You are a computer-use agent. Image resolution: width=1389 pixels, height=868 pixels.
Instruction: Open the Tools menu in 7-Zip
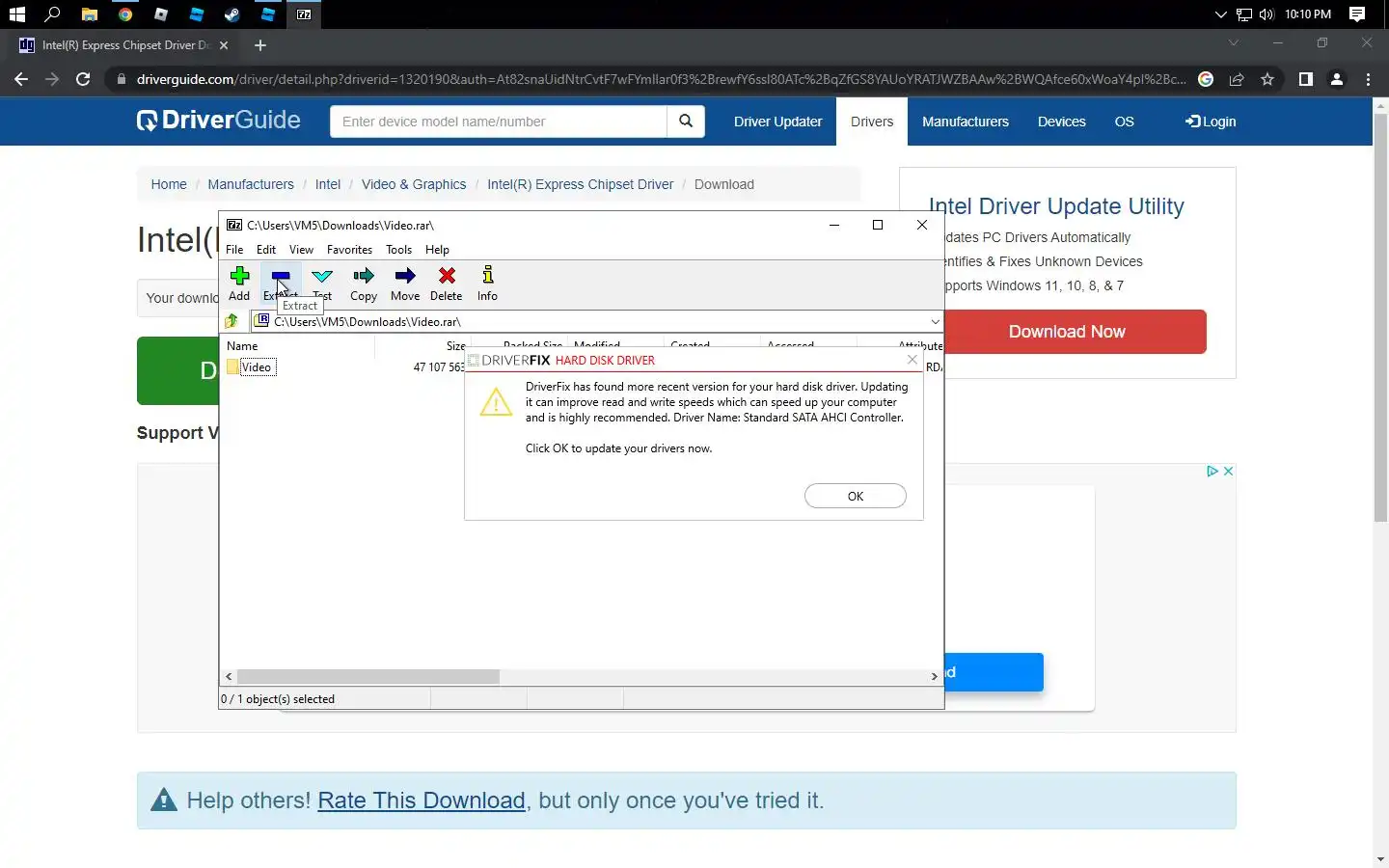[x=398, y=250]
